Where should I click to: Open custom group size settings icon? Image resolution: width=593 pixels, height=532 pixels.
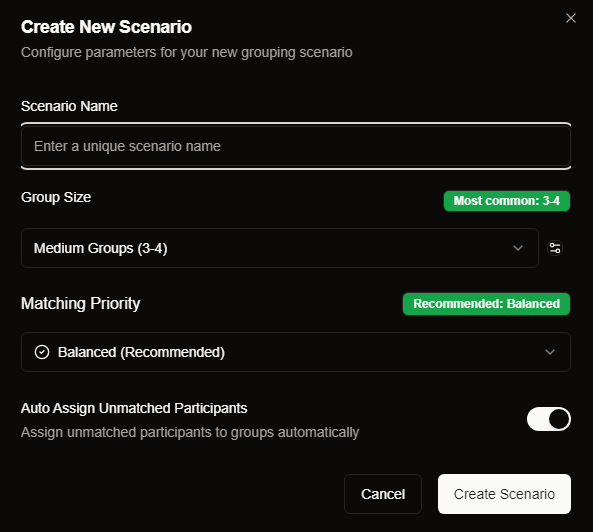pos(555,248)
